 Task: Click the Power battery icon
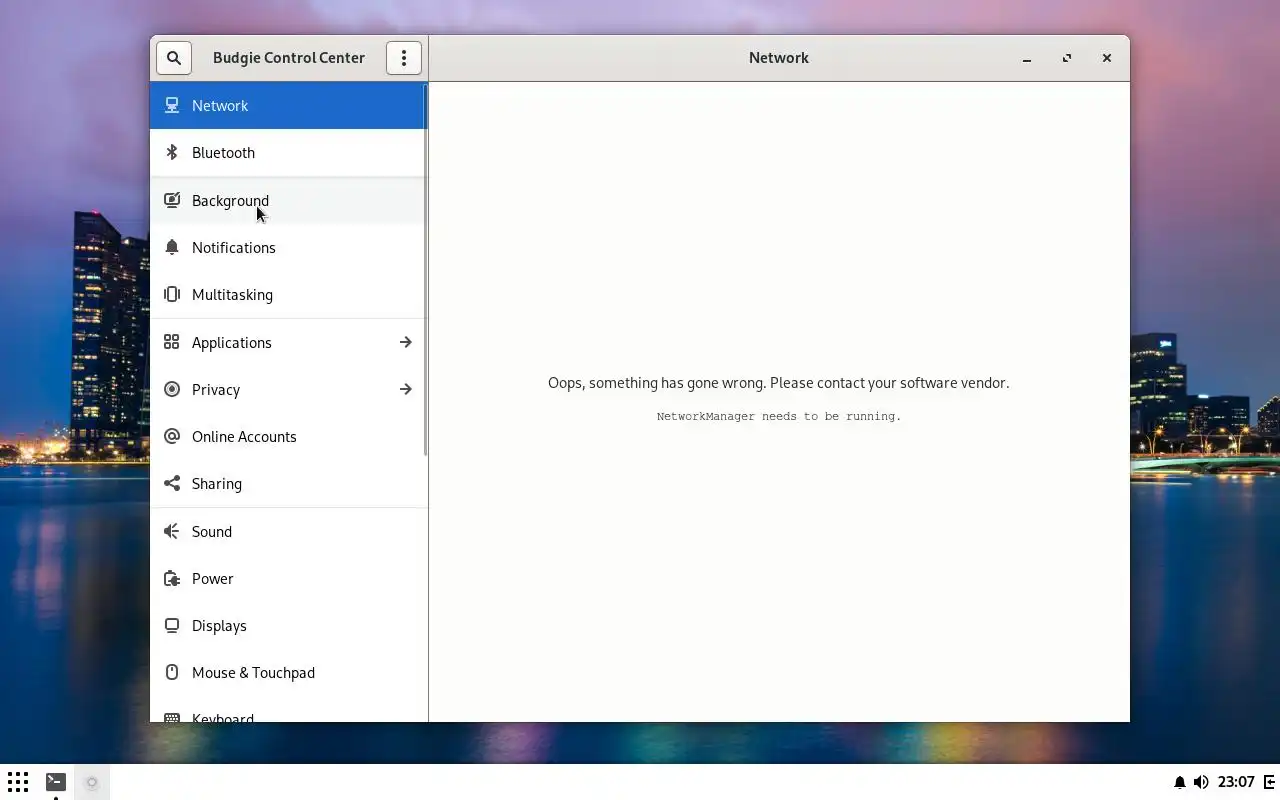click(172, 578)
